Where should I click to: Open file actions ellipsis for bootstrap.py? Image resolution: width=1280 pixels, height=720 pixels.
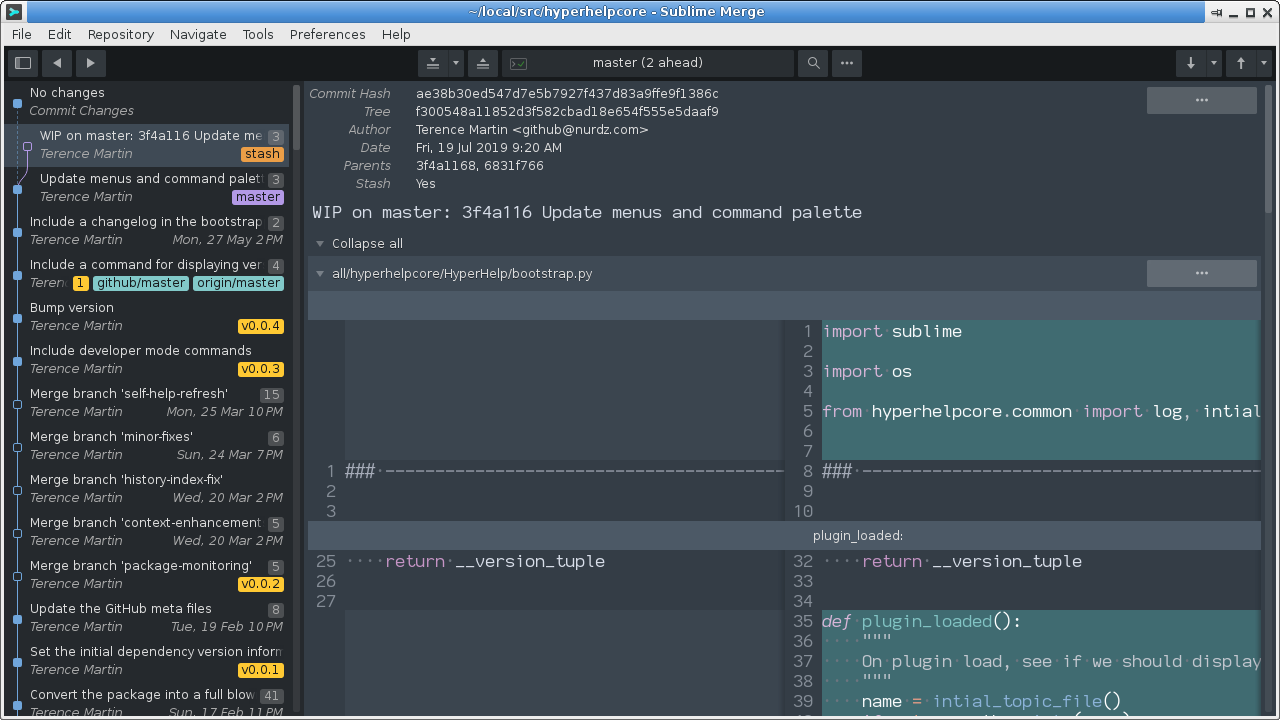1202,273
